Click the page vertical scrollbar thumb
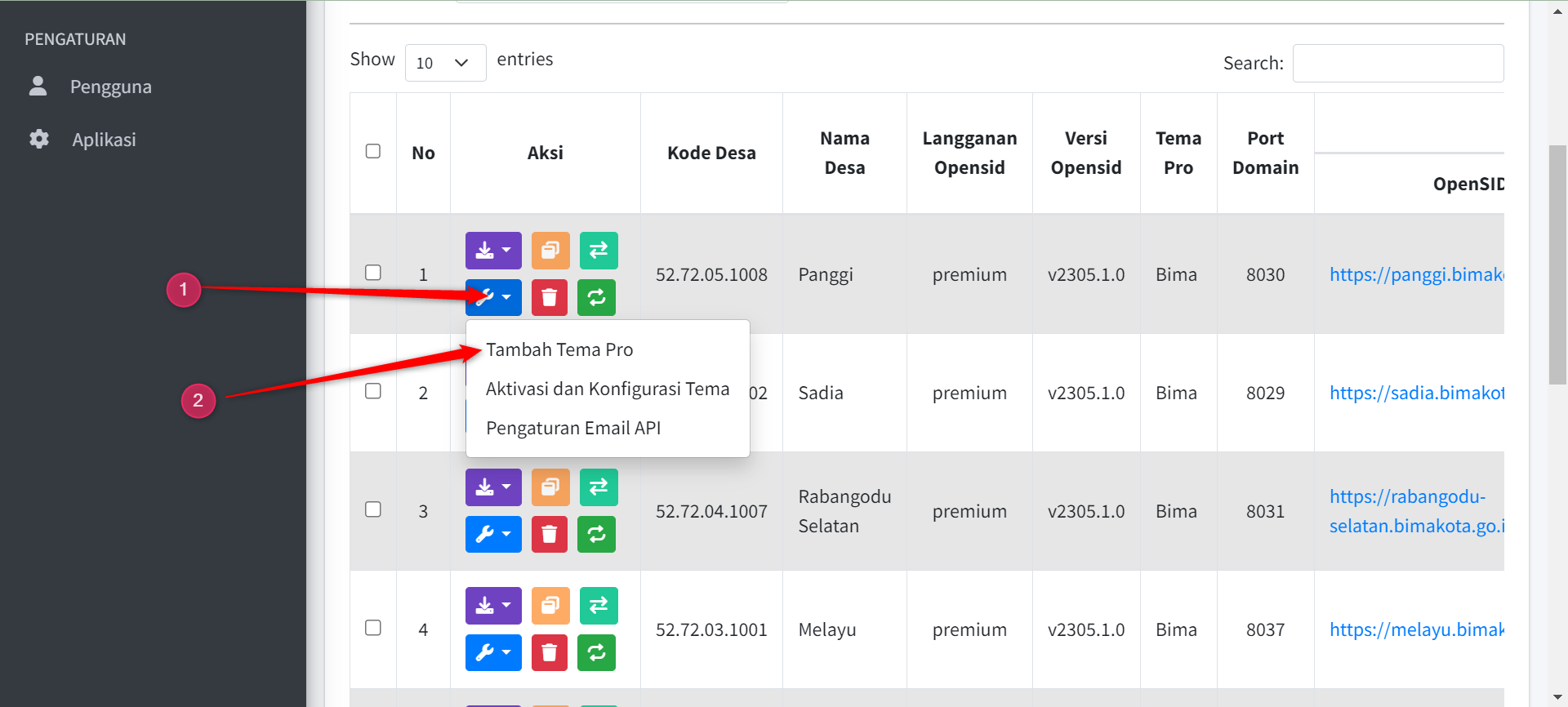1568x707 pixels. pos(1557,265)
